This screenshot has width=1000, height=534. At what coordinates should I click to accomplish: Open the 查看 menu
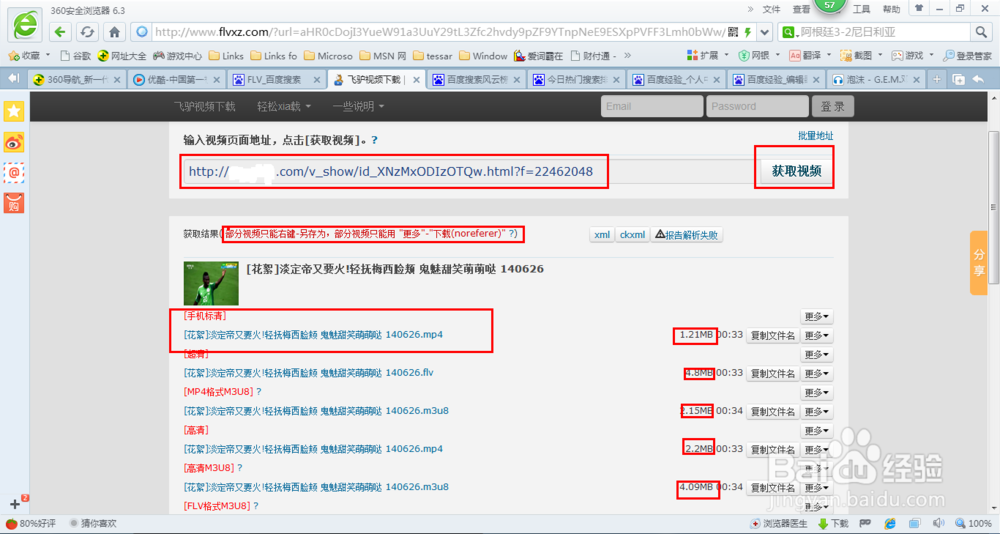pyautogui.click(x=801, y=9)
